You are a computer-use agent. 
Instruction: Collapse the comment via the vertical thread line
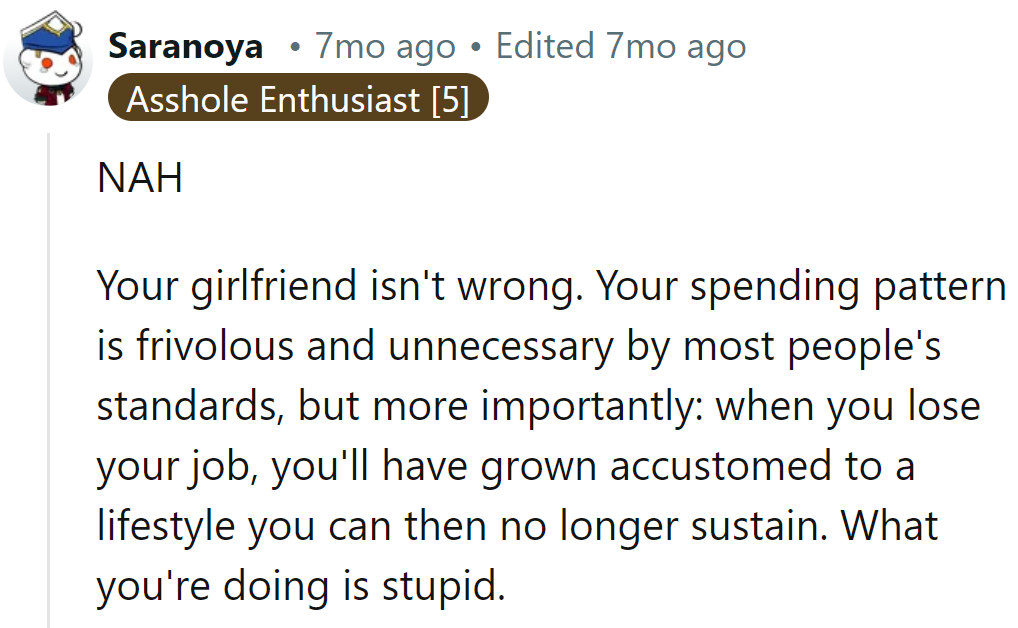tap(48, 380)
